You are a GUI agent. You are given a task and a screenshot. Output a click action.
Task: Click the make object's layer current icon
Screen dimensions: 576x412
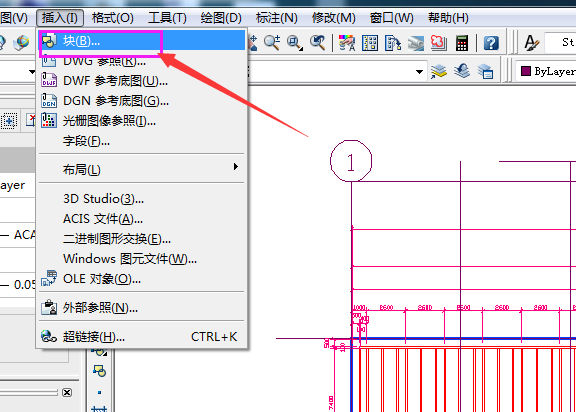439,71
